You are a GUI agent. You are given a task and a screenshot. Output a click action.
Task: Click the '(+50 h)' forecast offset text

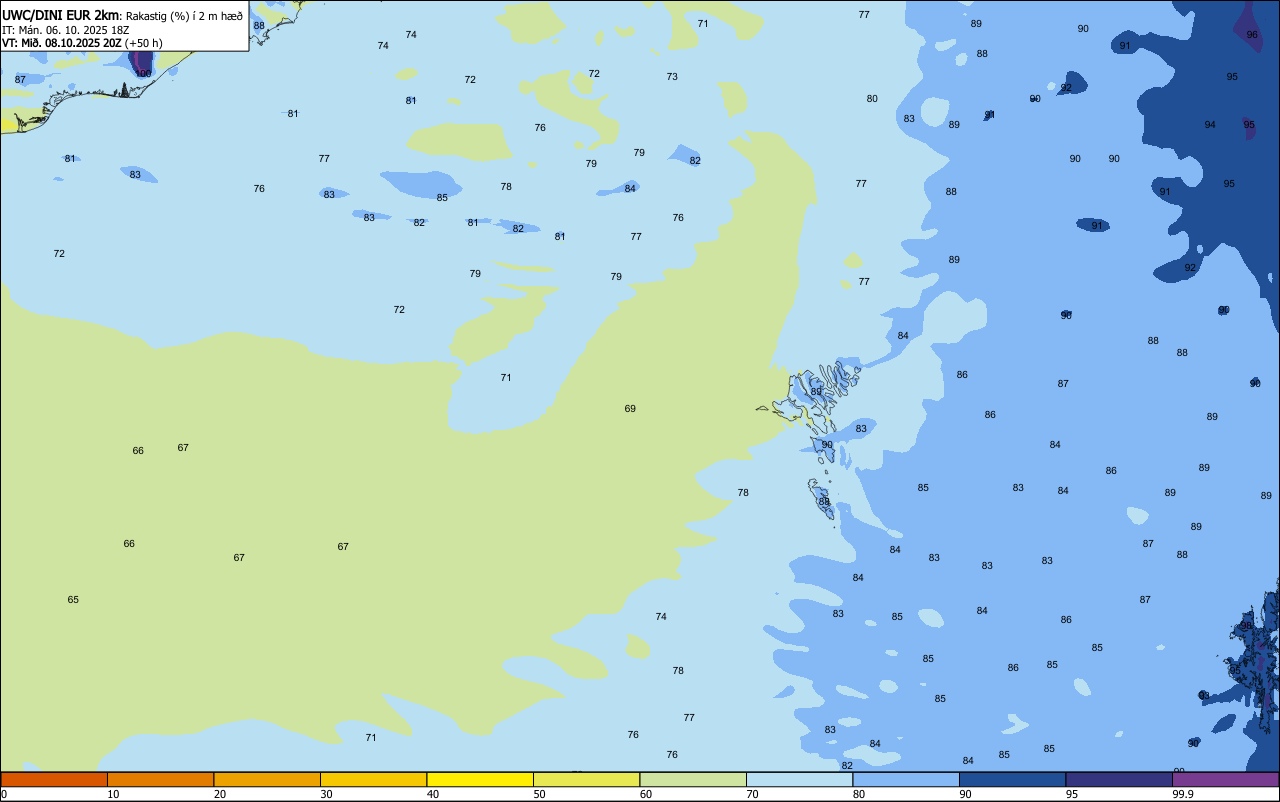pyautogui.click(x=144, y=43)
